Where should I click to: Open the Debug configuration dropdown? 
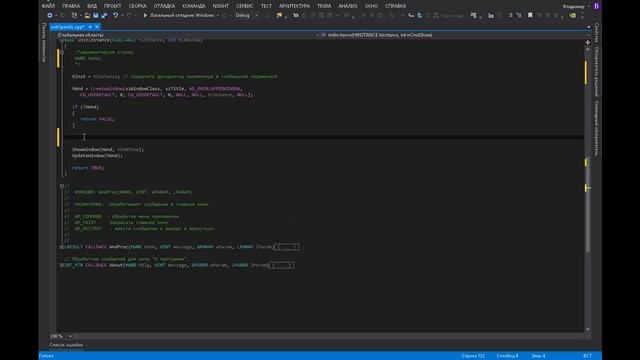tap(247, 16)
